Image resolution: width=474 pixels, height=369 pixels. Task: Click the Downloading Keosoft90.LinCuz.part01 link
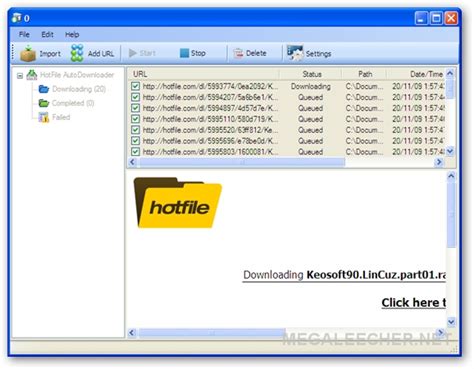tap(344, 275)
